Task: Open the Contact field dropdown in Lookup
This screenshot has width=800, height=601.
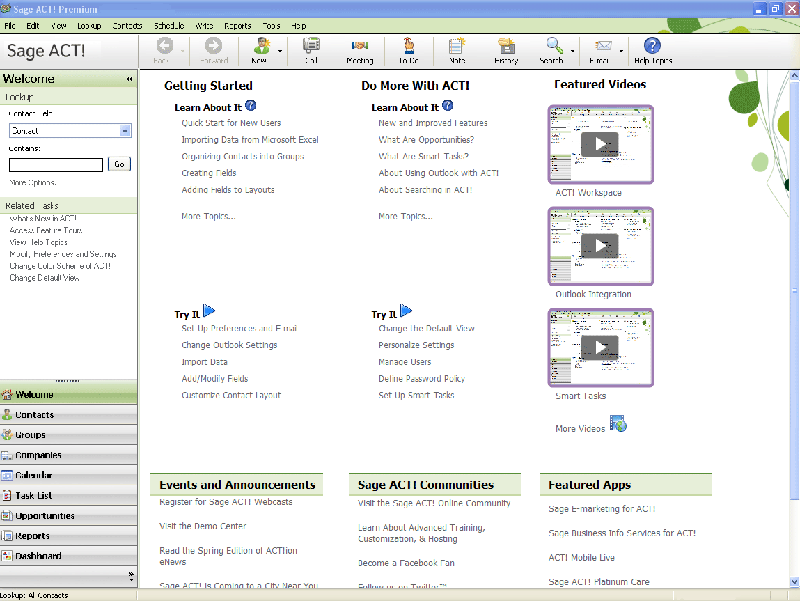Action: pos(125,131)
